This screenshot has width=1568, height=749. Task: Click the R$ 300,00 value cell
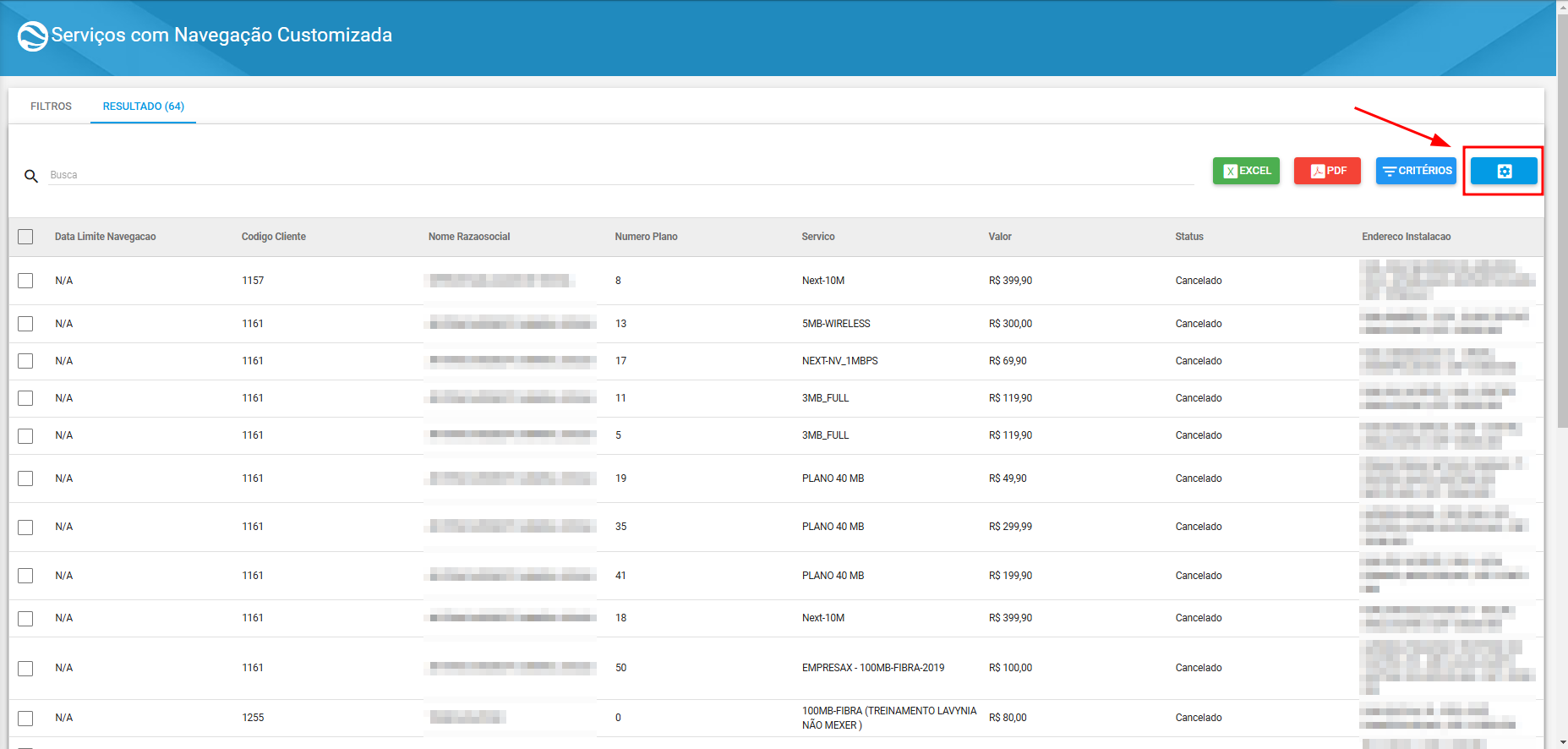coord(1010,324)
